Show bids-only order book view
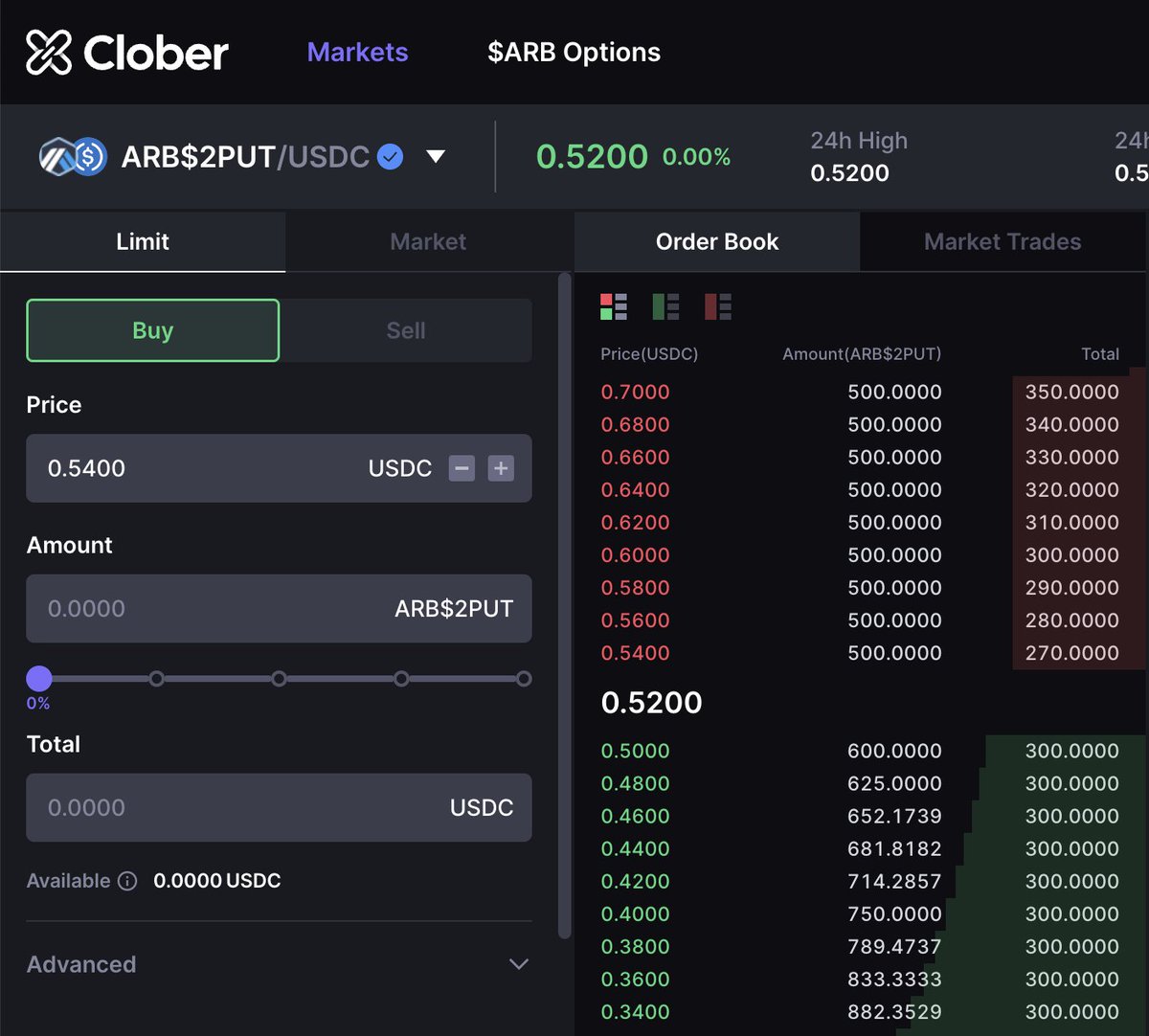Viewport: 1149px width, 1036px height. 665,306
